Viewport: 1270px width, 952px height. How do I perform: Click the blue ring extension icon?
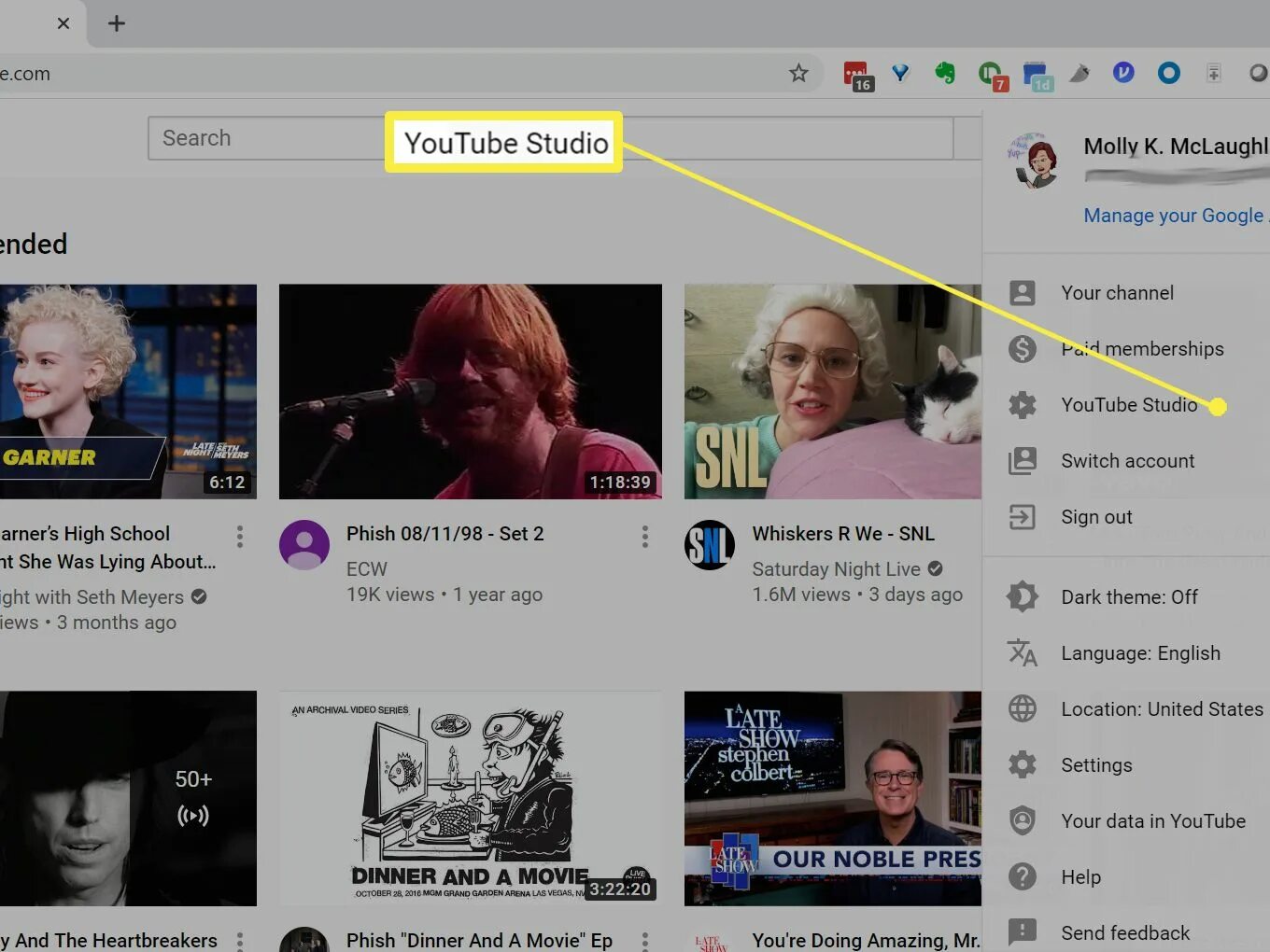click(1169, 73)
